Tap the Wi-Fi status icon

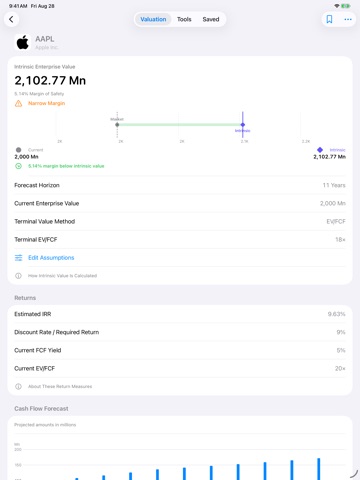click(x=337, y=6)
